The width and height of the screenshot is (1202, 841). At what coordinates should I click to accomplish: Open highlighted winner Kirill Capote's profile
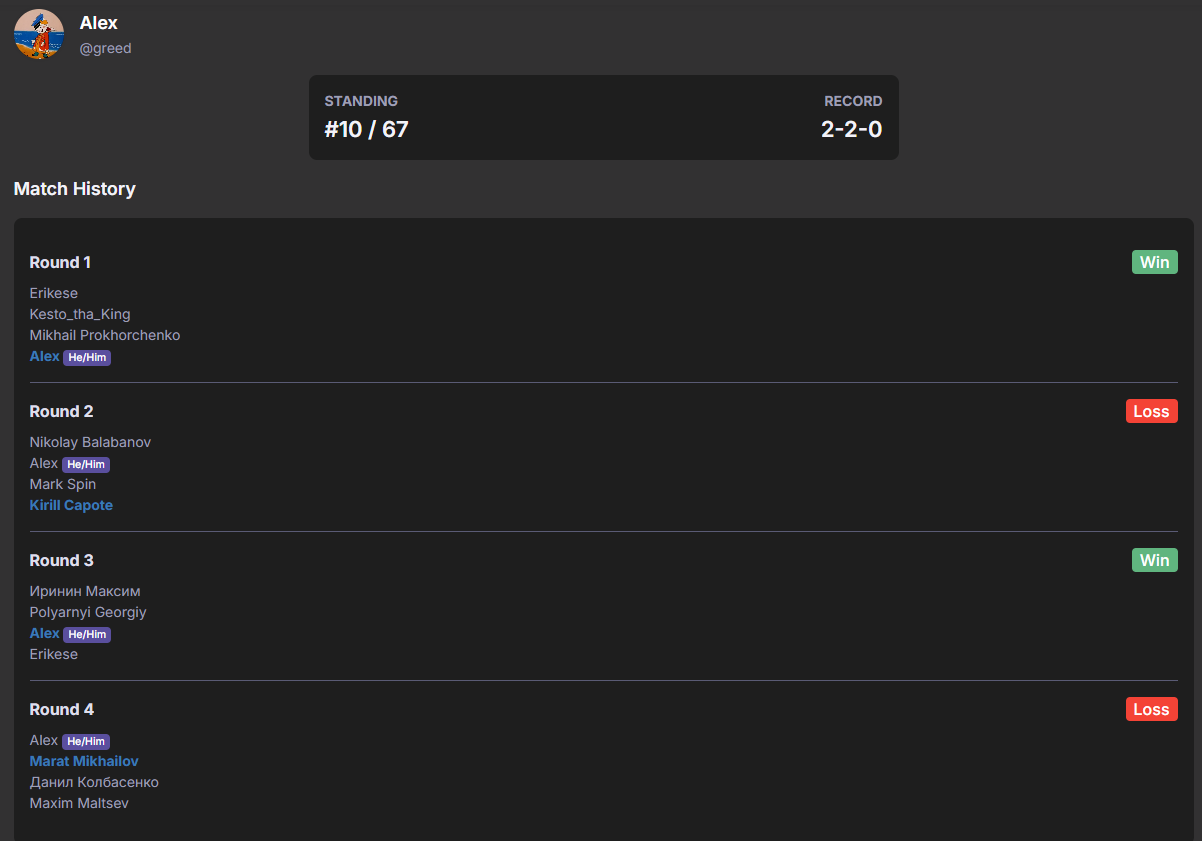point(71,505)
